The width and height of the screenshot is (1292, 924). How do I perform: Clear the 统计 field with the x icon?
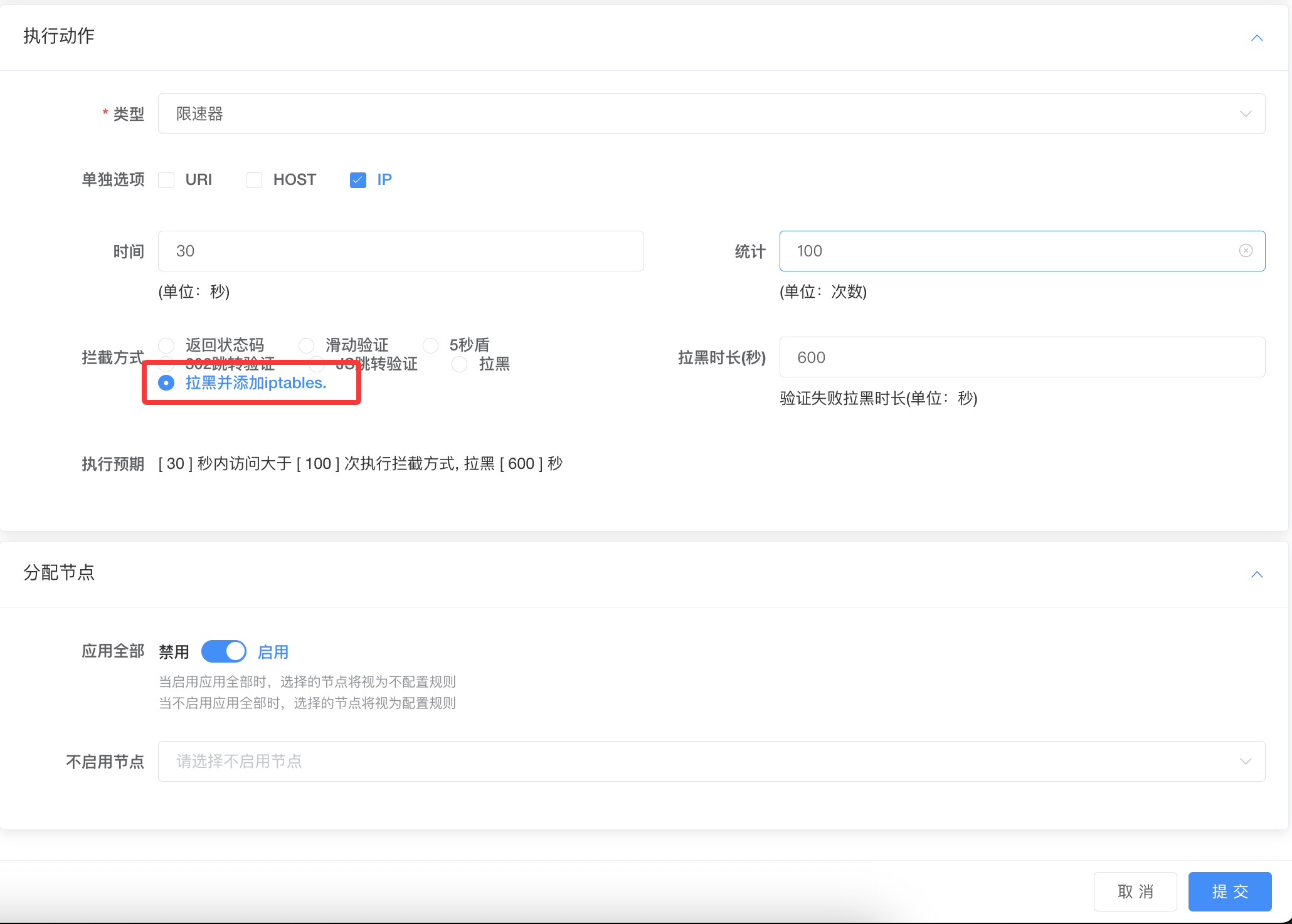[1246, 251]
